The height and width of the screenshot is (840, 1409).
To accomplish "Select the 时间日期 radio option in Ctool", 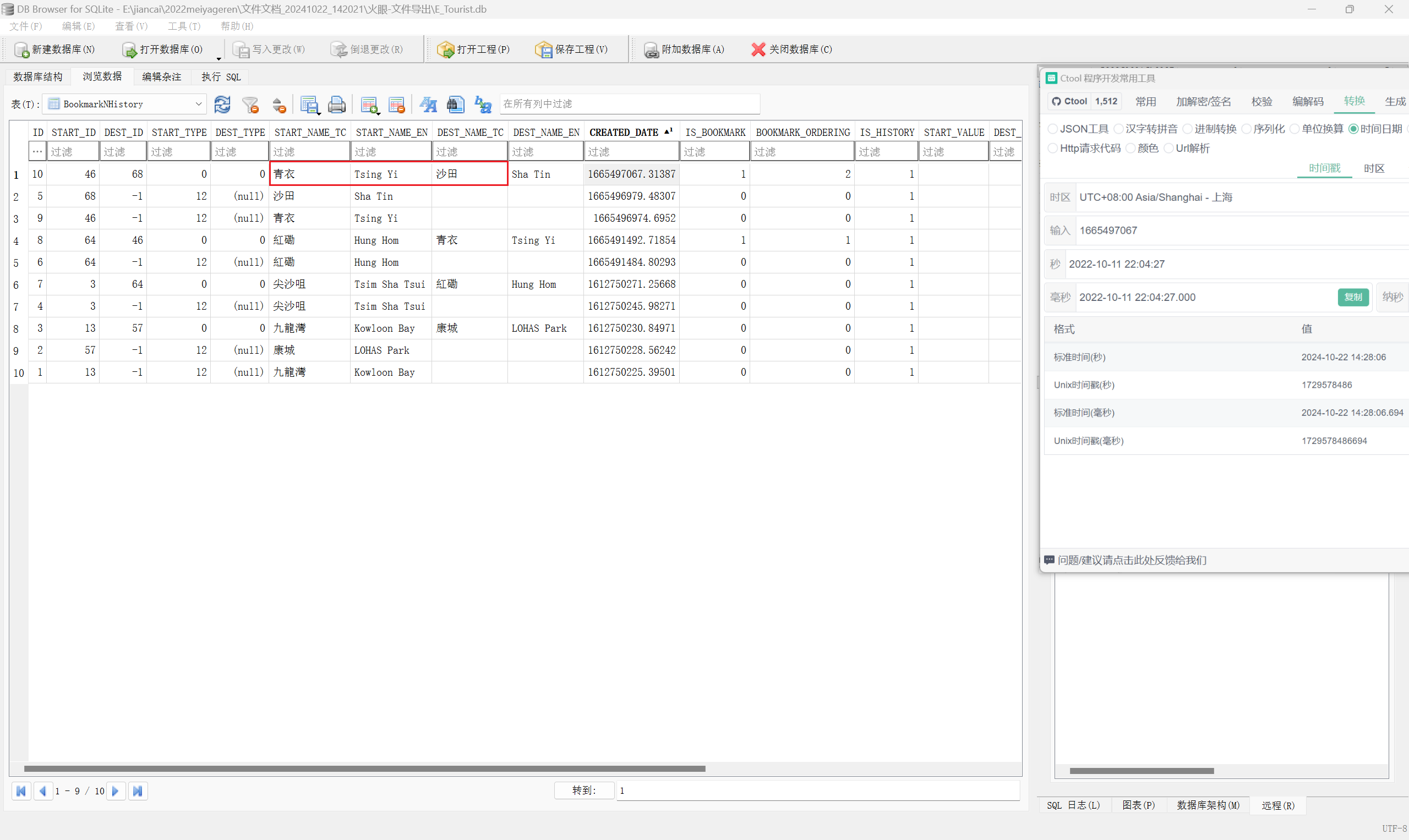I will (1353, 129).
